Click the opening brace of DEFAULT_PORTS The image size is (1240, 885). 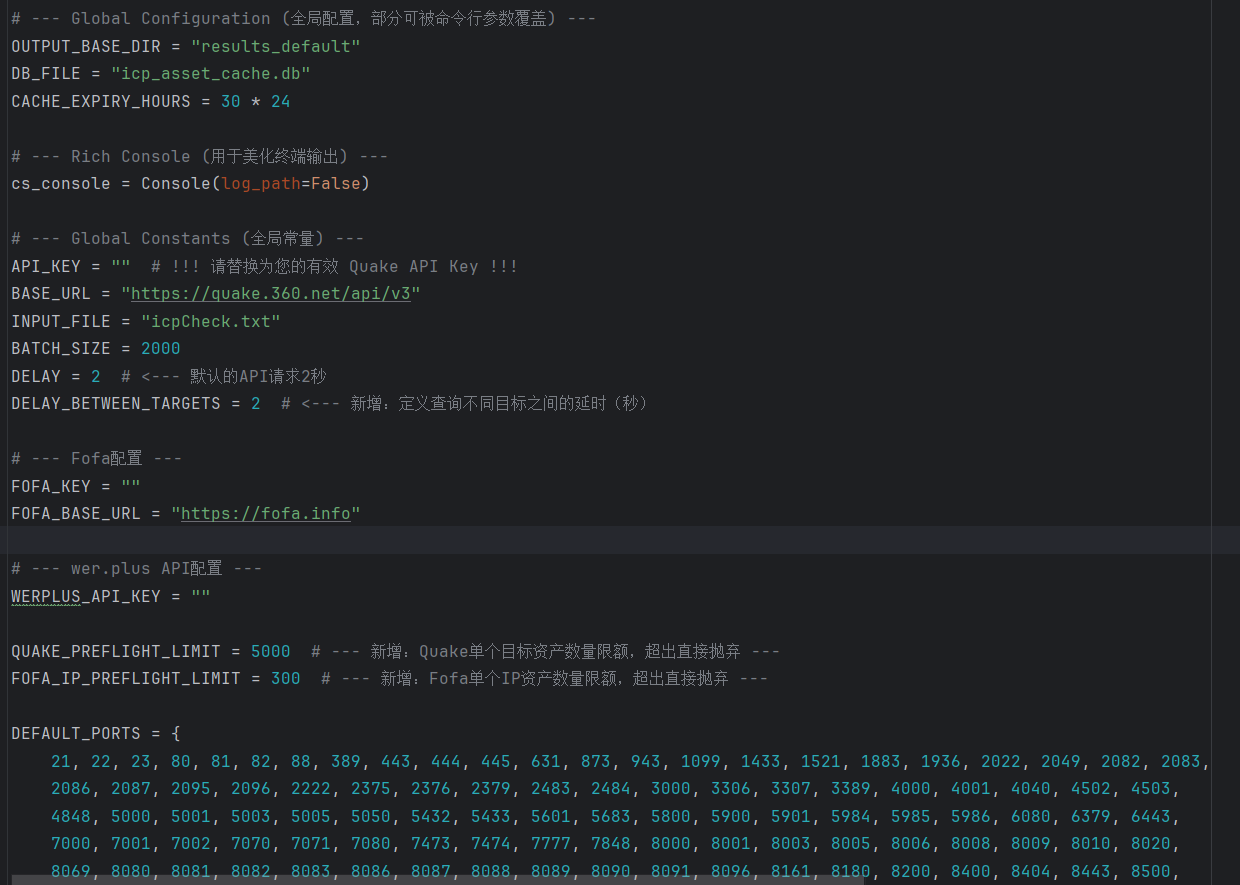coord(176,734)
